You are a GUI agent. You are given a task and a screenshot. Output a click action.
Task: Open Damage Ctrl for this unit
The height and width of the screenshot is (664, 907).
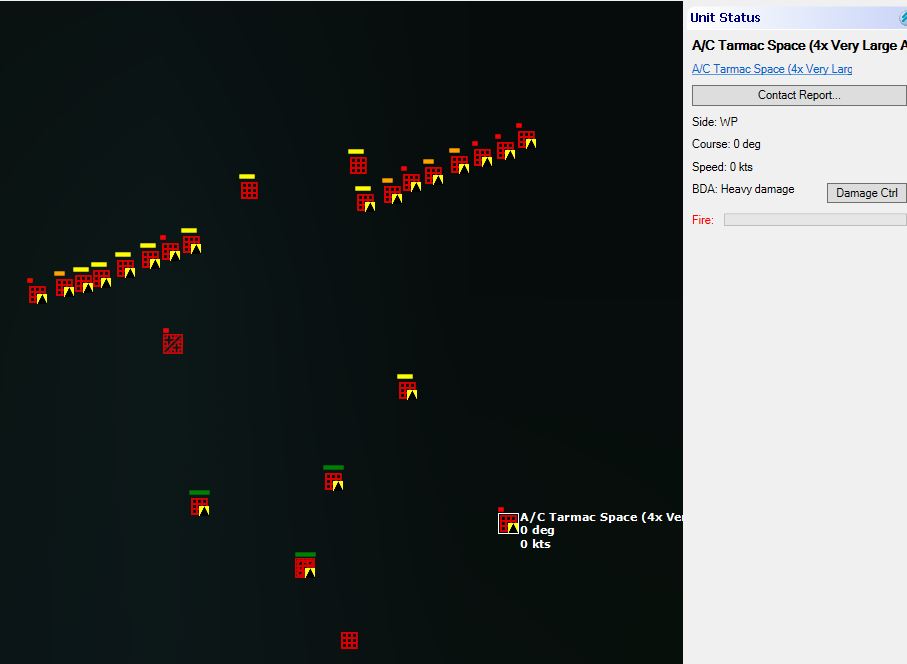pos(867,193)
